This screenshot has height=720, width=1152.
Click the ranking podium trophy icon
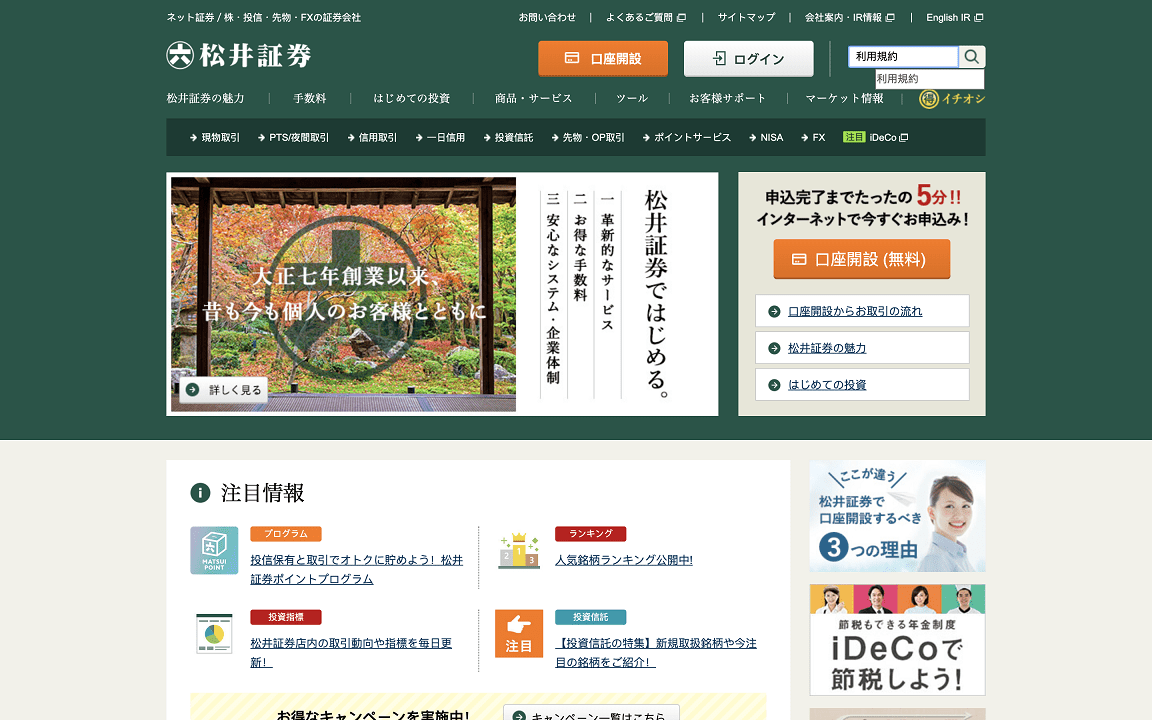click(519, 550)
